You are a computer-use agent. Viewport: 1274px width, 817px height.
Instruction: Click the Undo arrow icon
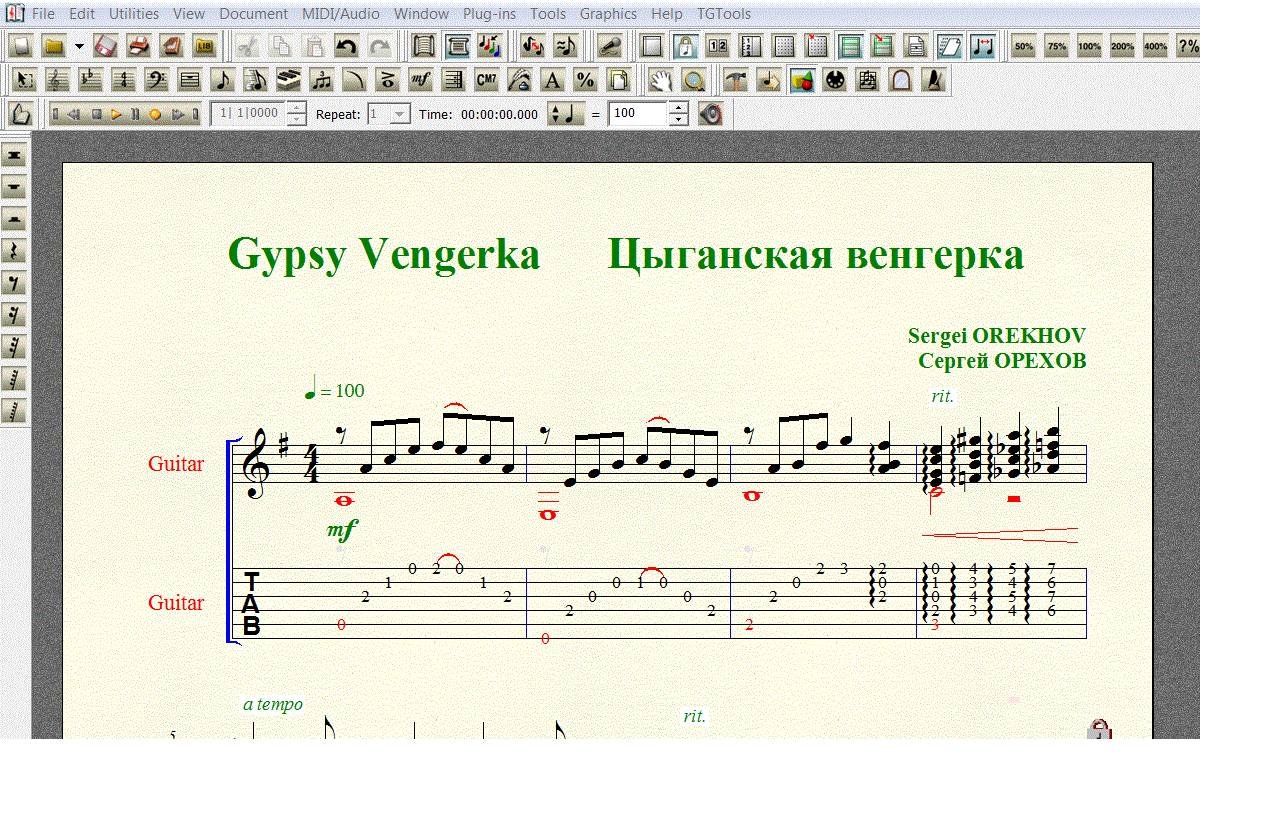click(x=347, y=46)
